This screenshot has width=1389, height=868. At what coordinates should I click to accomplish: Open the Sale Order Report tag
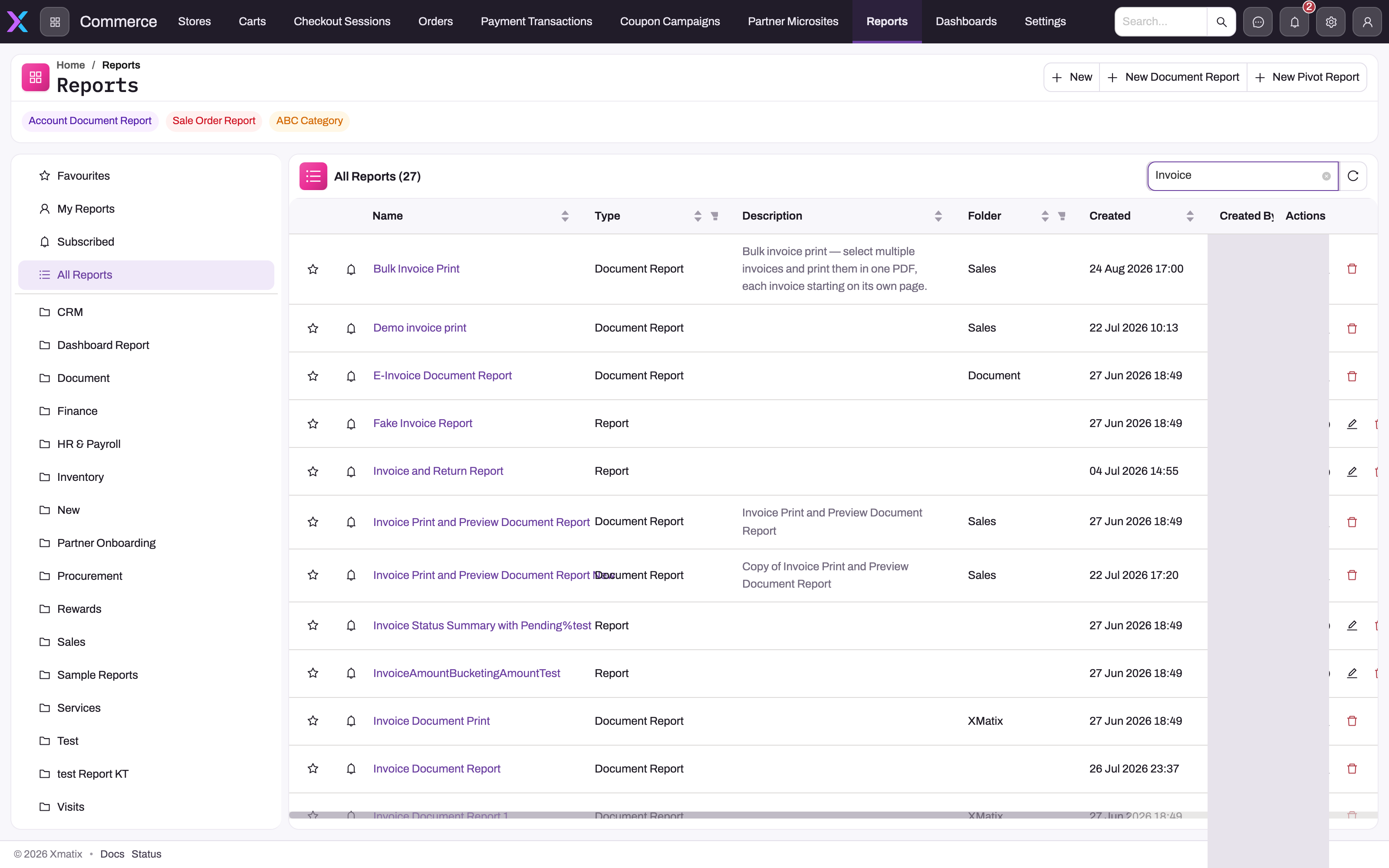pyautogui.click(x=214, y=121)
